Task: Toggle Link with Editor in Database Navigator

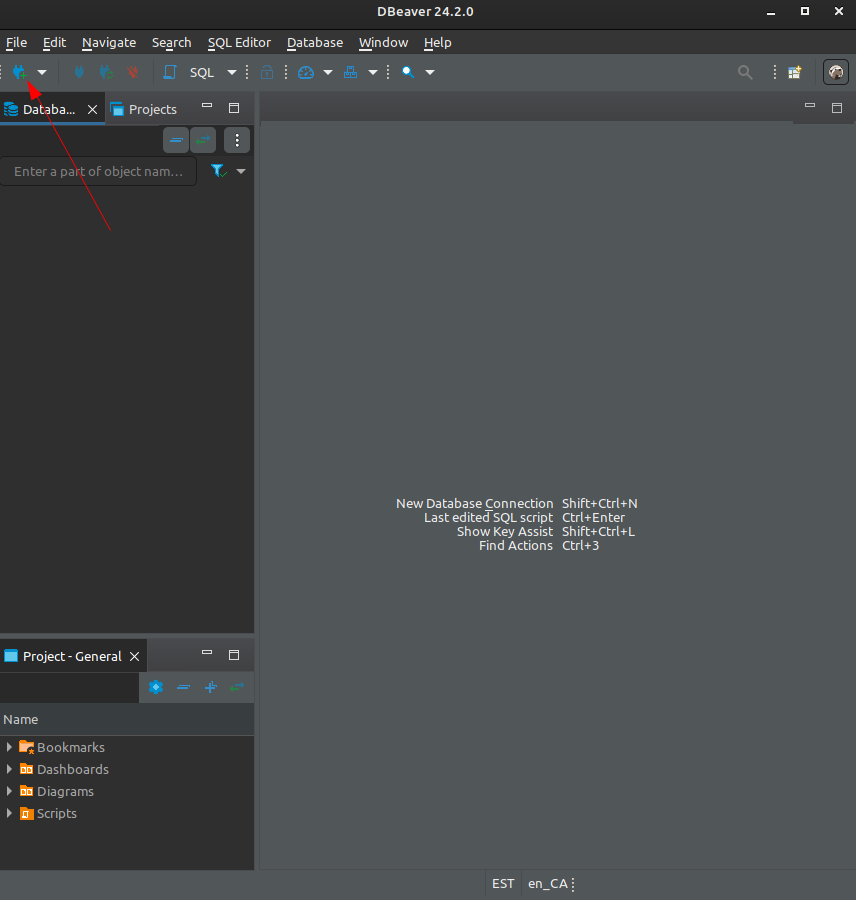Action: click(203, 140)
